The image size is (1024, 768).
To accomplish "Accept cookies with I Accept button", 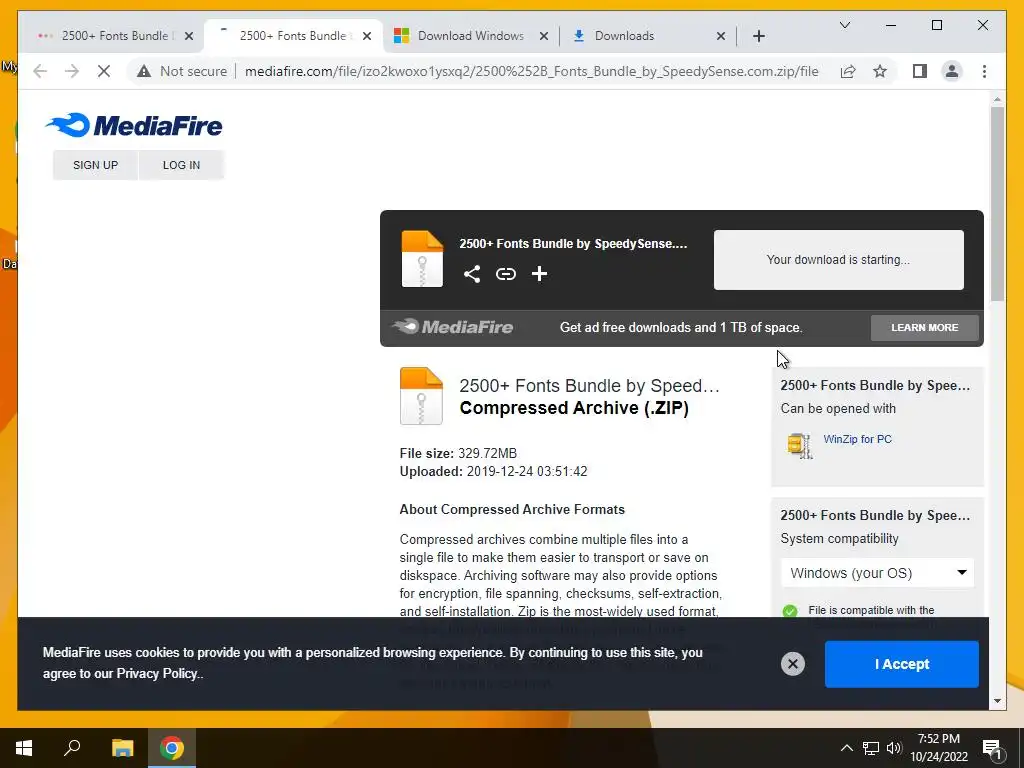I will (901, 664).
